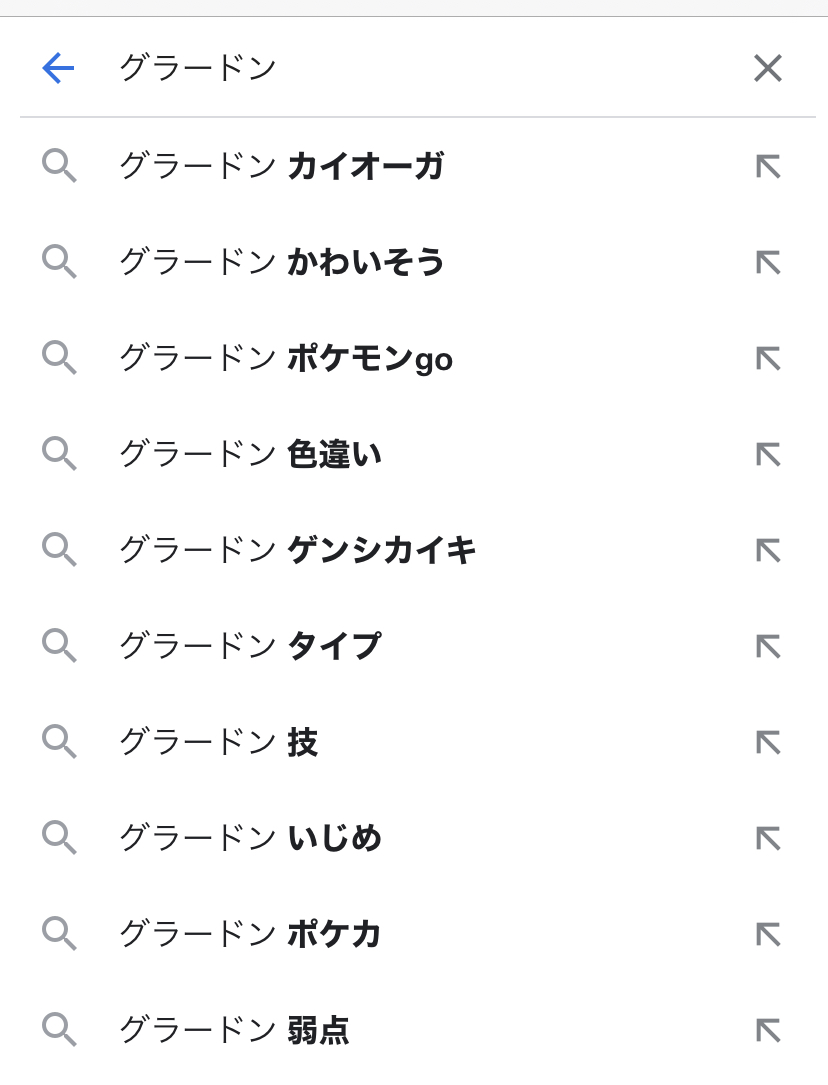Image resolution: width=828 pixels, height=1085 pixels.
Task: Select suggestion グラードン カイオーガ
Action: coord(281,166)
